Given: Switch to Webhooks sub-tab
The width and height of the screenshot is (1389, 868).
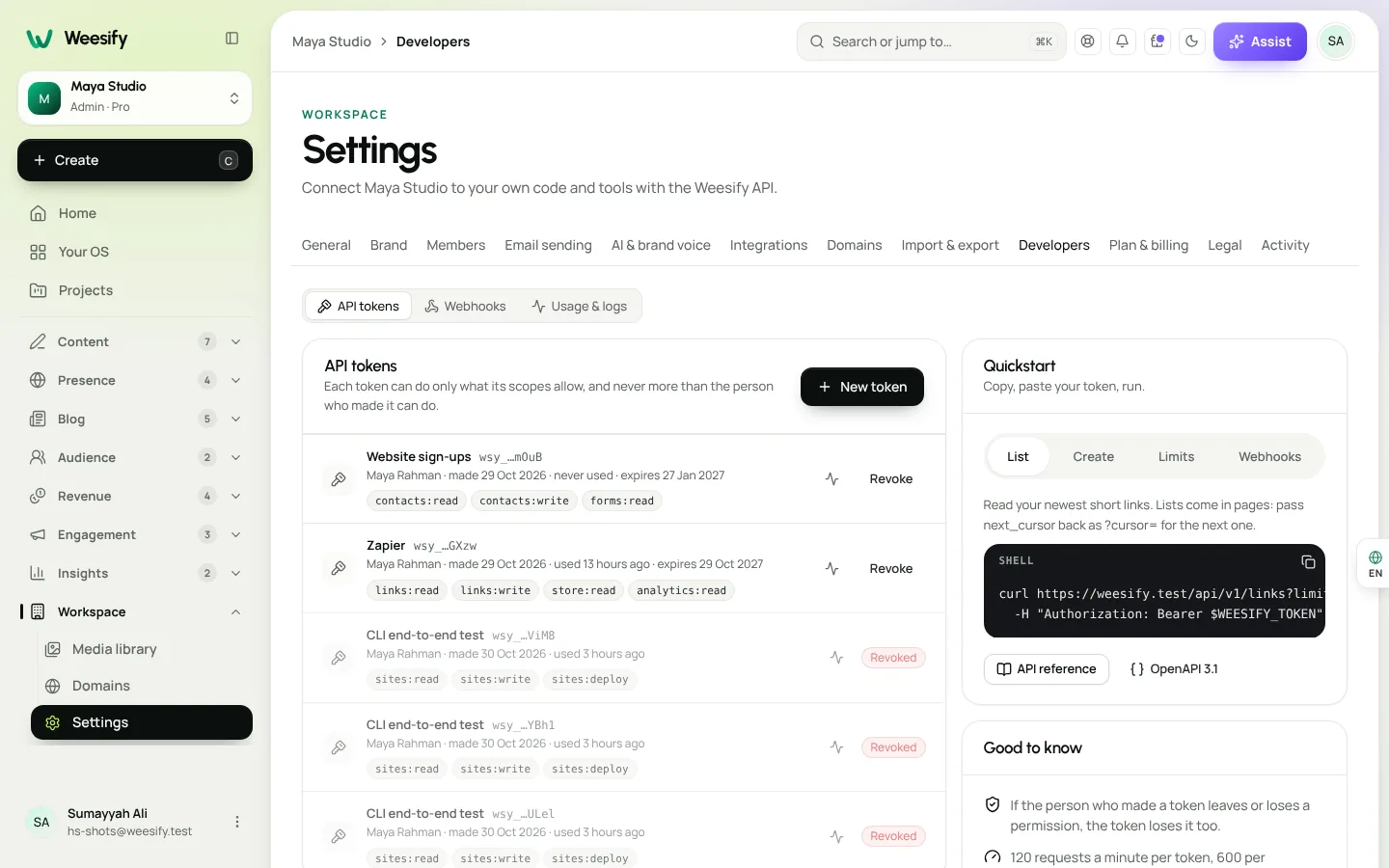Looking at the screenshot, I should click(466, 306).
